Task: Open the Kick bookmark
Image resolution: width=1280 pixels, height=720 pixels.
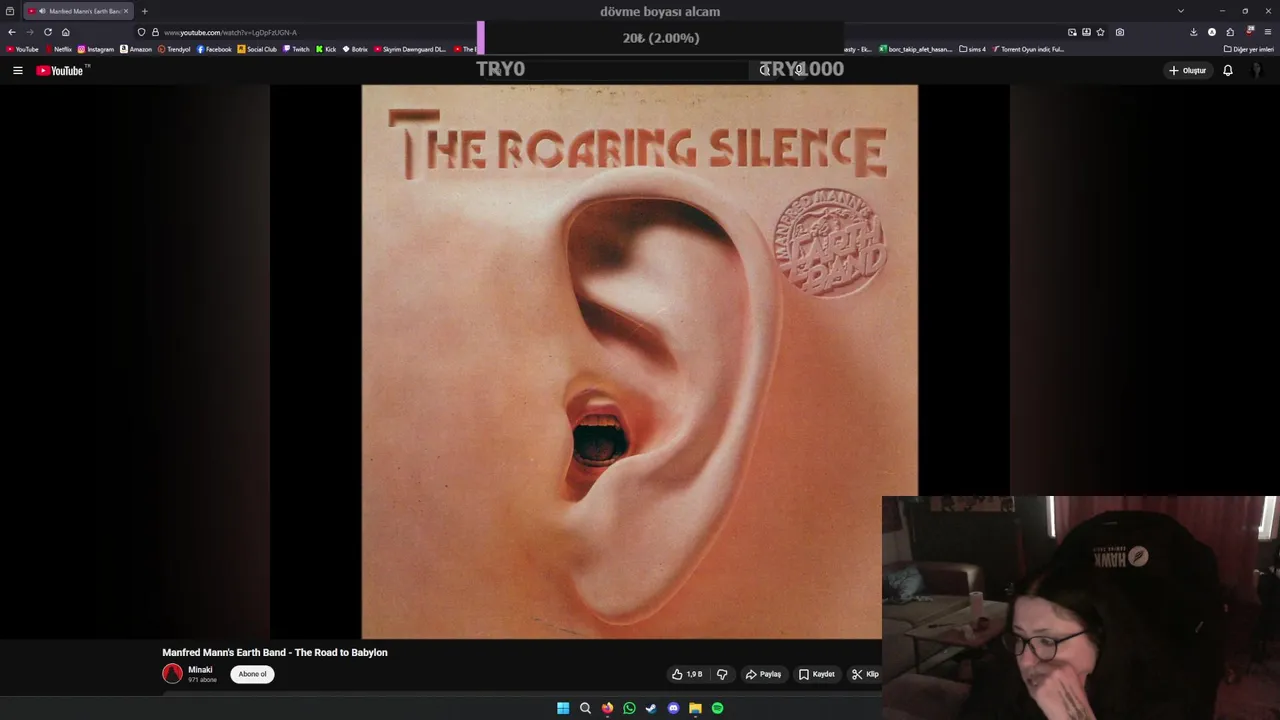Action: tap(326, 49)
